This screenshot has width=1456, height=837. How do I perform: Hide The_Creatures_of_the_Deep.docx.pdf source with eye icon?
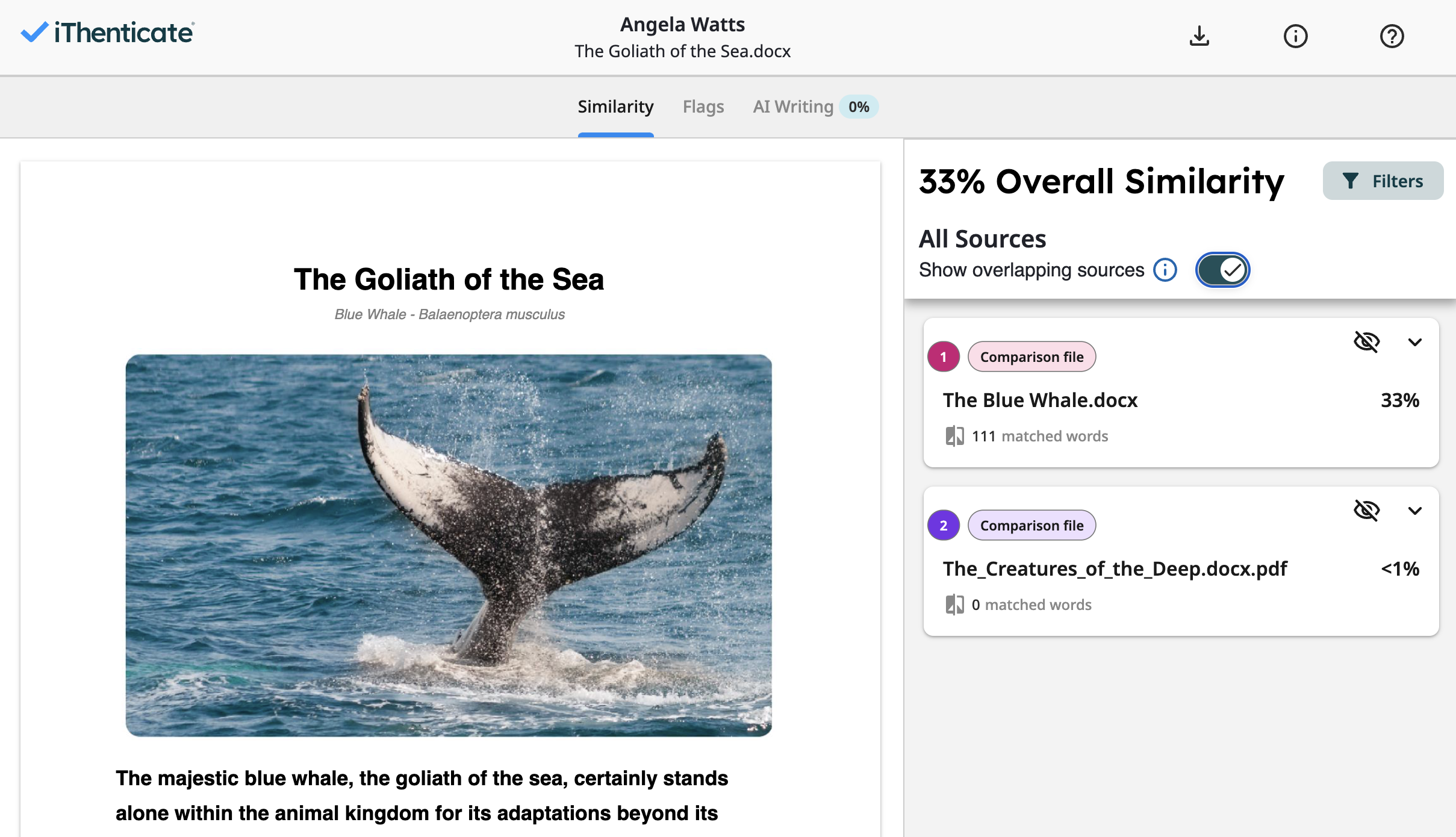(1366, 510)
